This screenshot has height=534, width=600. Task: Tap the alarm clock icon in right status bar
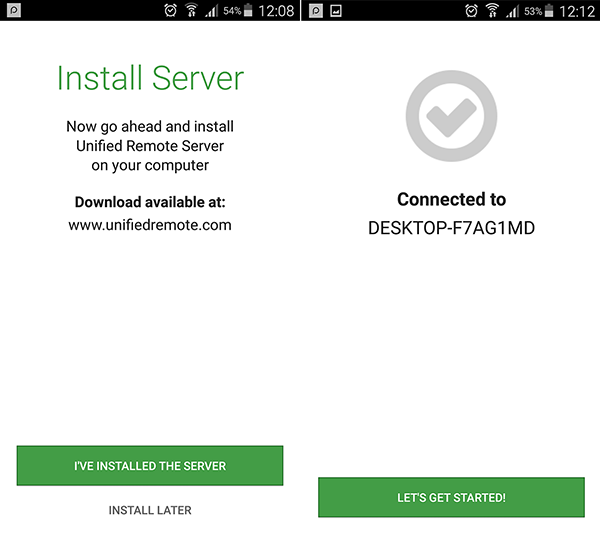click(471, 11)
